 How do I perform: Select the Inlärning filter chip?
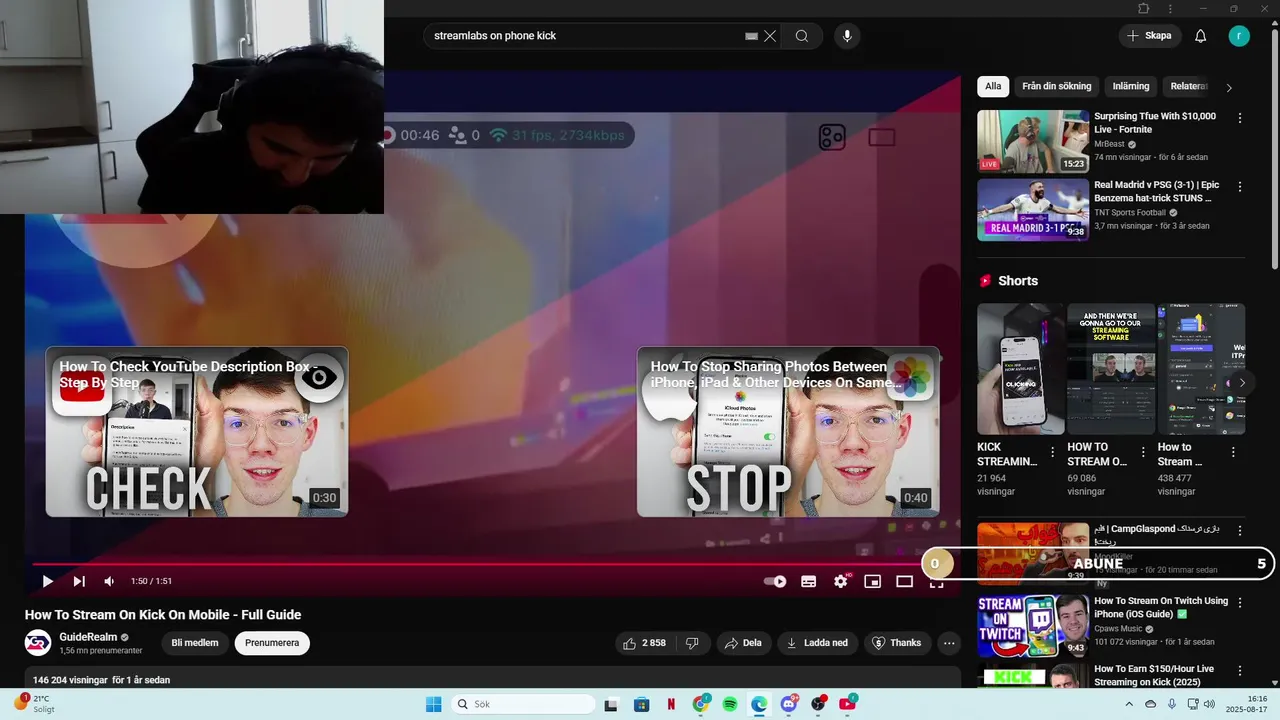coord(1131,86)
